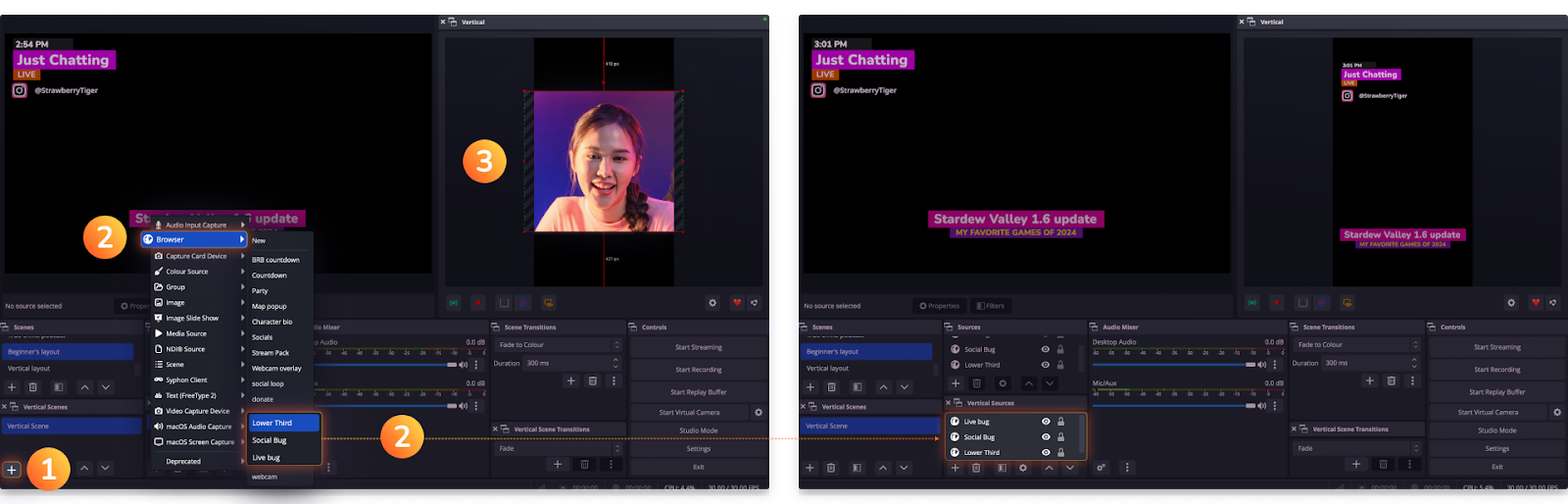
Task: Open Fade to Colour transition dropdown, right window
Action: tap(1356, 345)
